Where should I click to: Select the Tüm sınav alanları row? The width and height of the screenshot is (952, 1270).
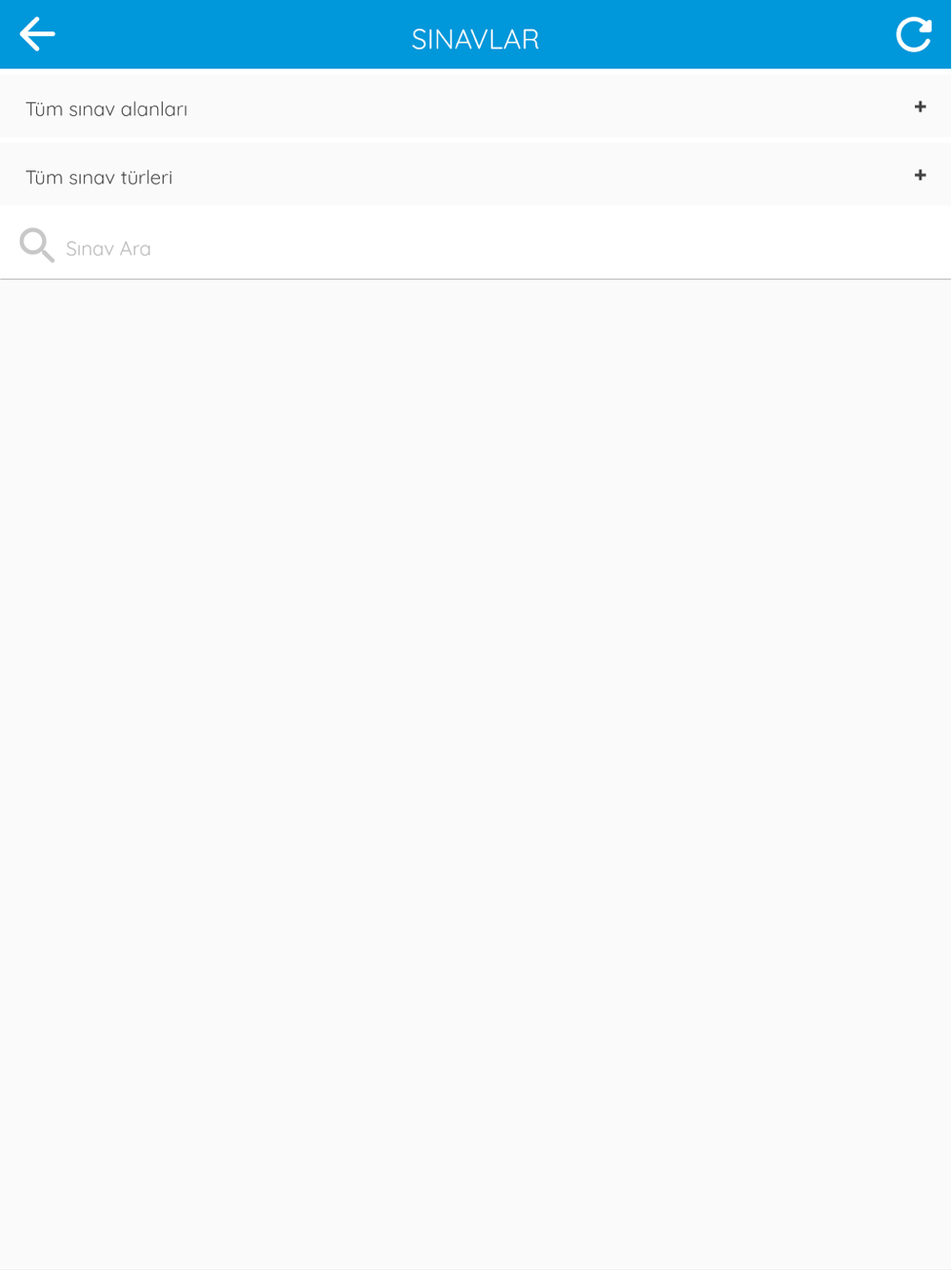click(x=476, y=108)
